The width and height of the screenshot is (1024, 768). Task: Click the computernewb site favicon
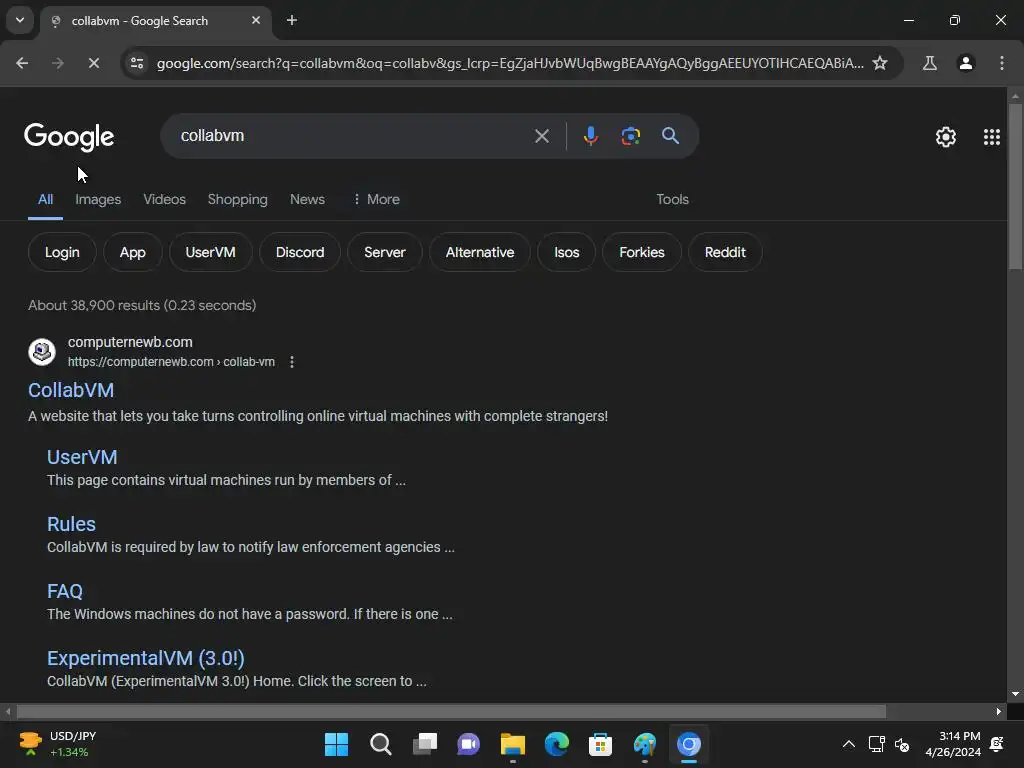[42, 351]
